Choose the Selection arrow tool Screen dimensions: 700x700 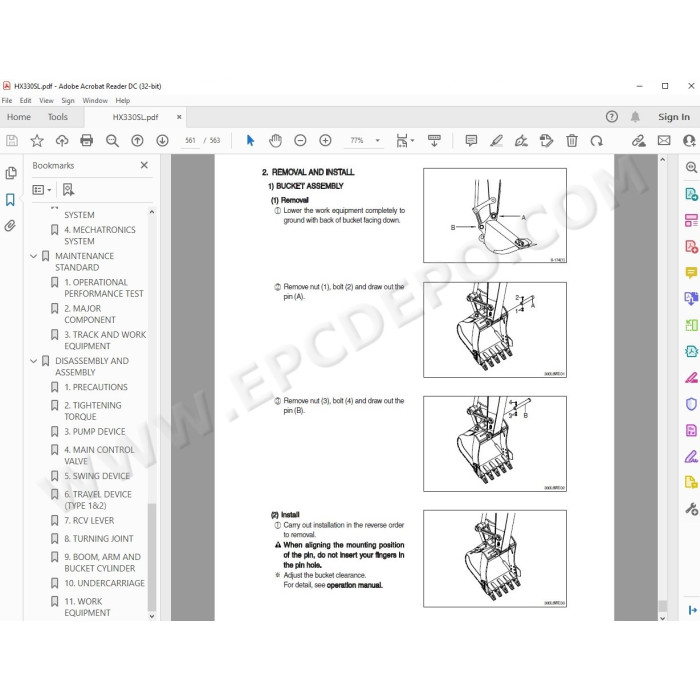click(250, 141)
